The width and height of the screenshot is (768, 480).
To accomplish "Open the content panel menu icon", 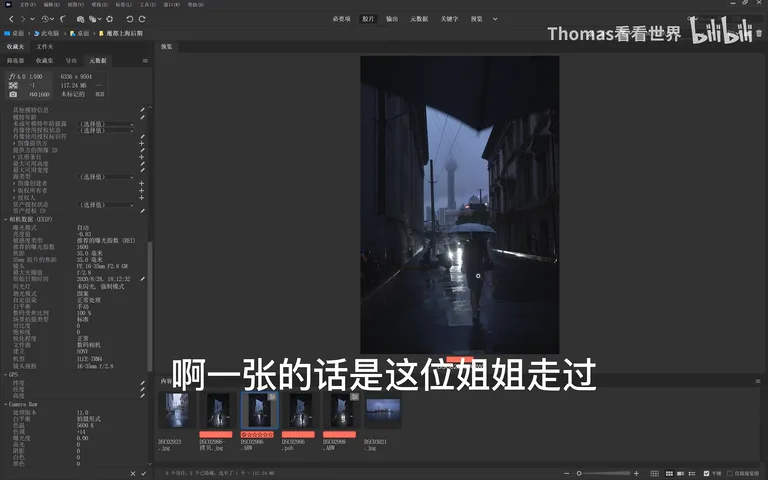I will (x=758, y=381).
